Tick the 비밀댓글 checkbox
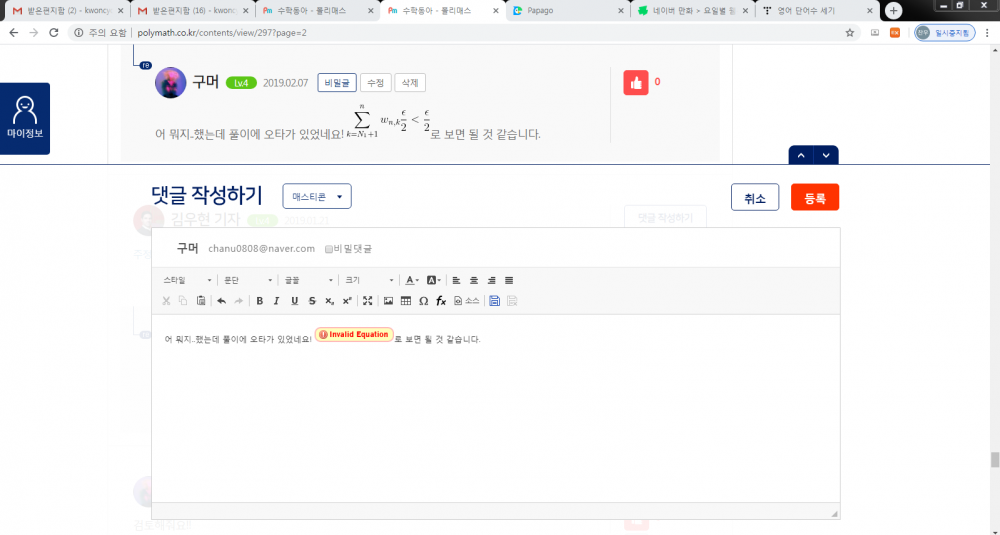1000x535 pixels. tap(329, 249)
